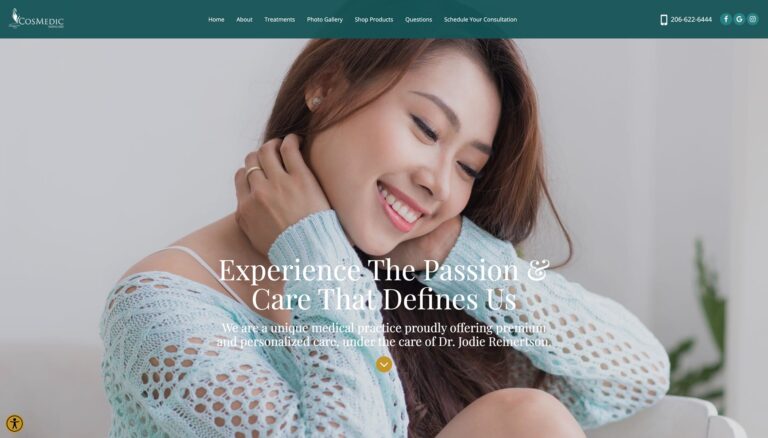Click Schedule Your Consultation
This screenshot has width=768, height=438.
pyautogui.click(x=480, y=20)
